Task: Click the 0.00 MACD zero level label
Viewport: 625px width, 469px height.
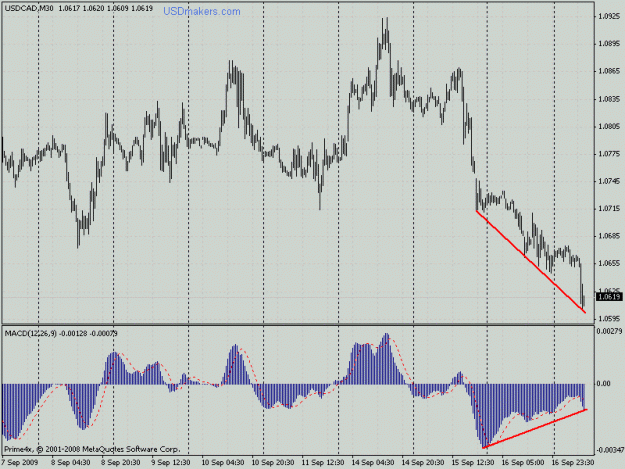Action: click(603, 384)
